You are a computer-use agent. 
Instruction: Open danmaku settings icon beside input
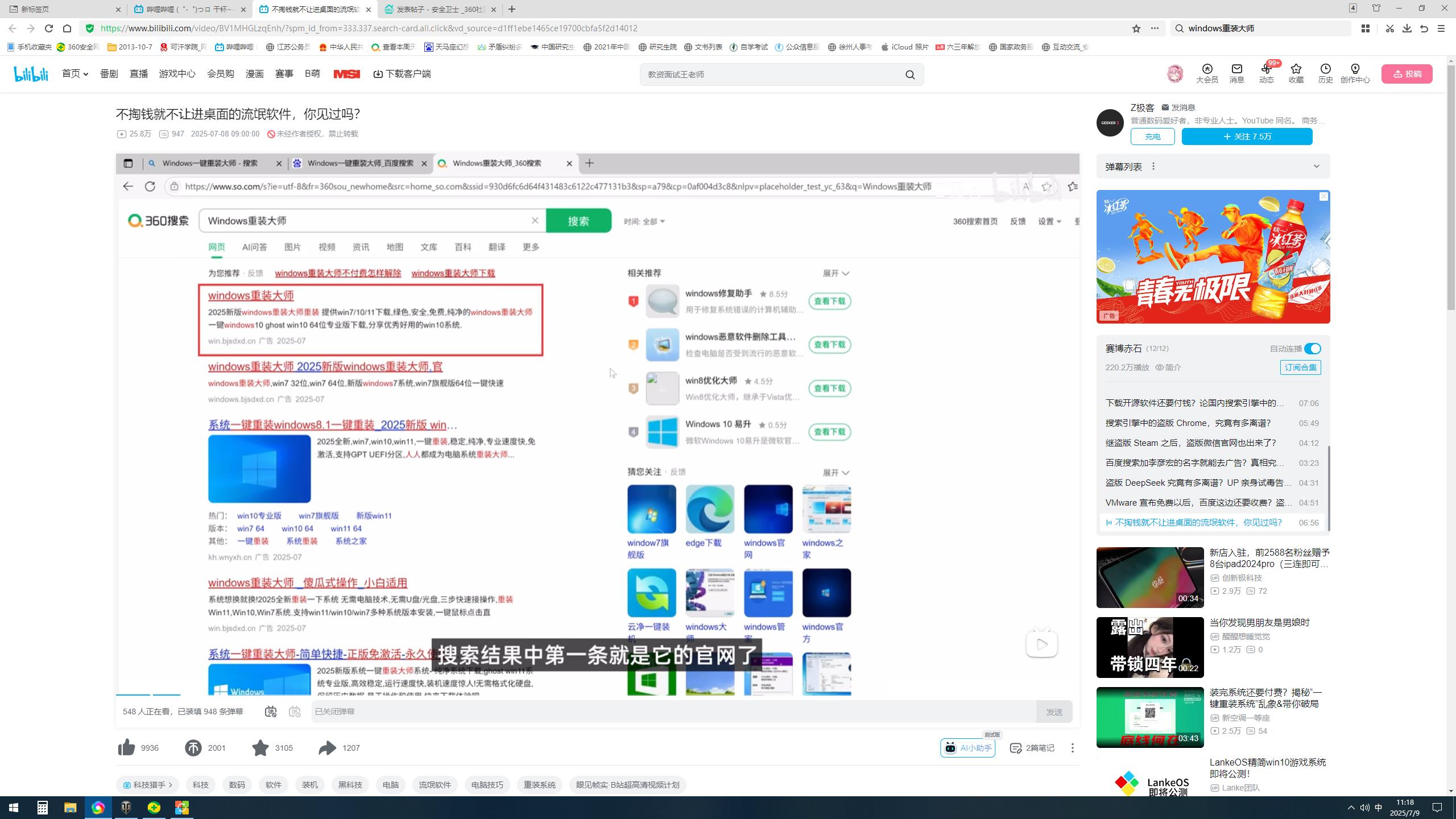[x=295, y=712]
